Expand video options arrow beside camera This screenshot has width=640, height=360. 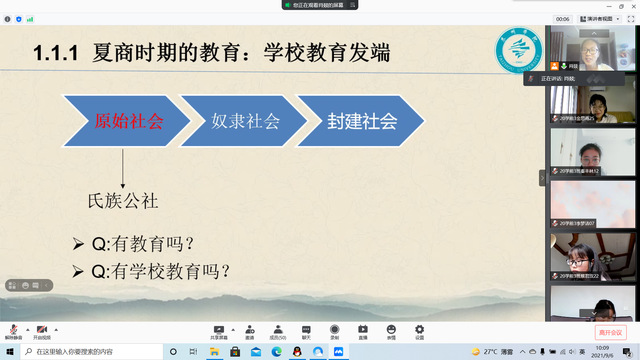tap(56, 329)
